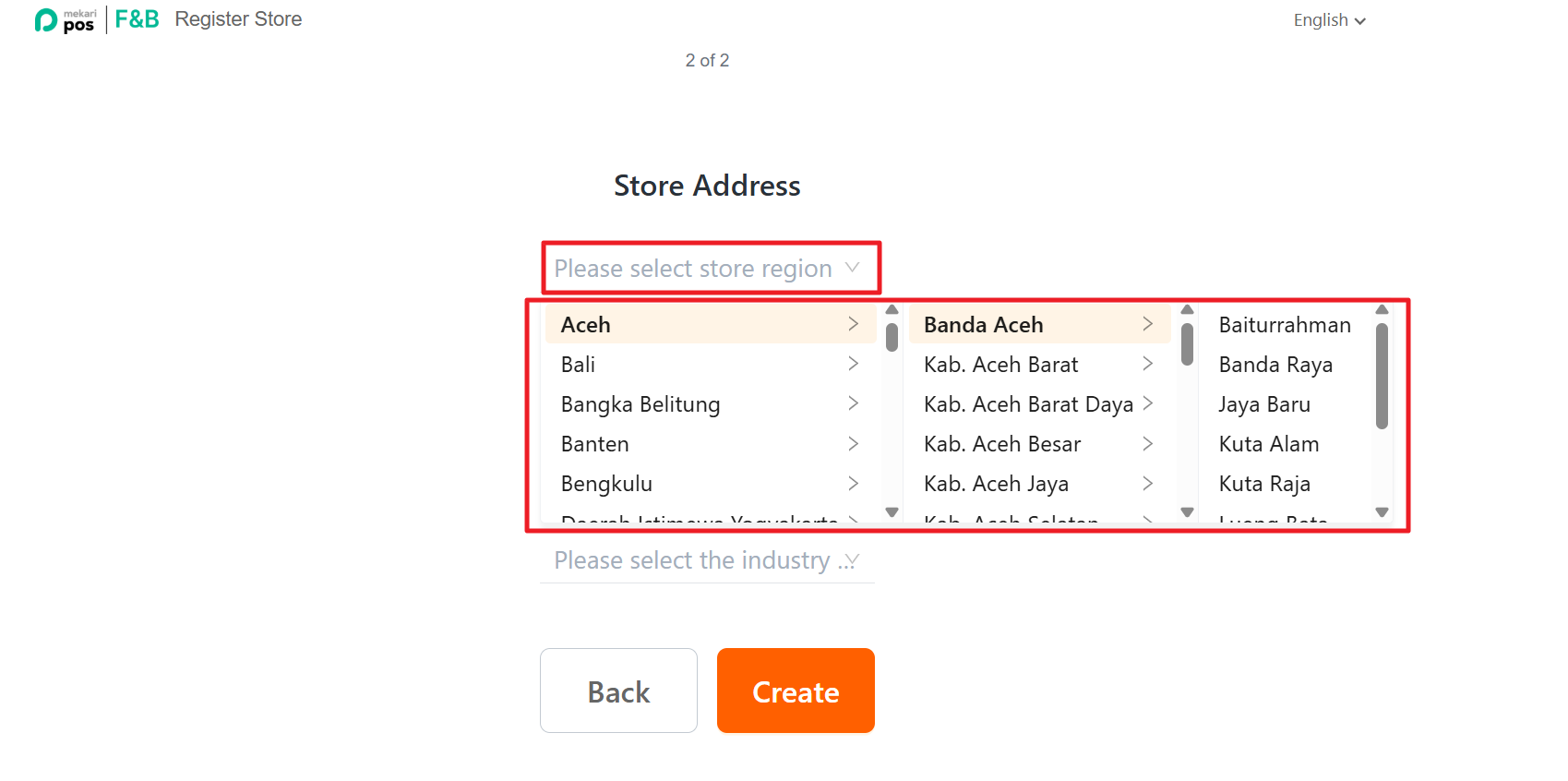Click the chevron next to Bengkulu
Viewport: 1568px width, 781px height.
coord(853,483)
